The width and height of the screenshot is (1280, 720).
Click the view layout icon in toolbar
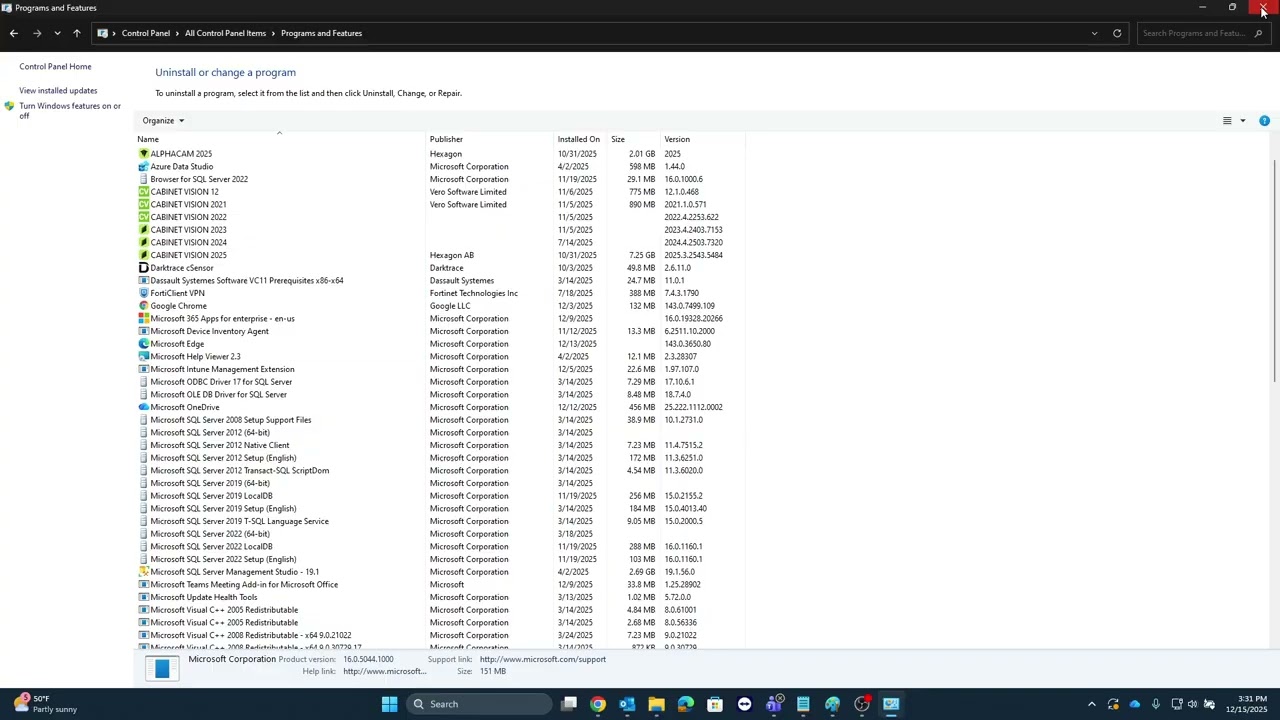tap(1227, 121)
